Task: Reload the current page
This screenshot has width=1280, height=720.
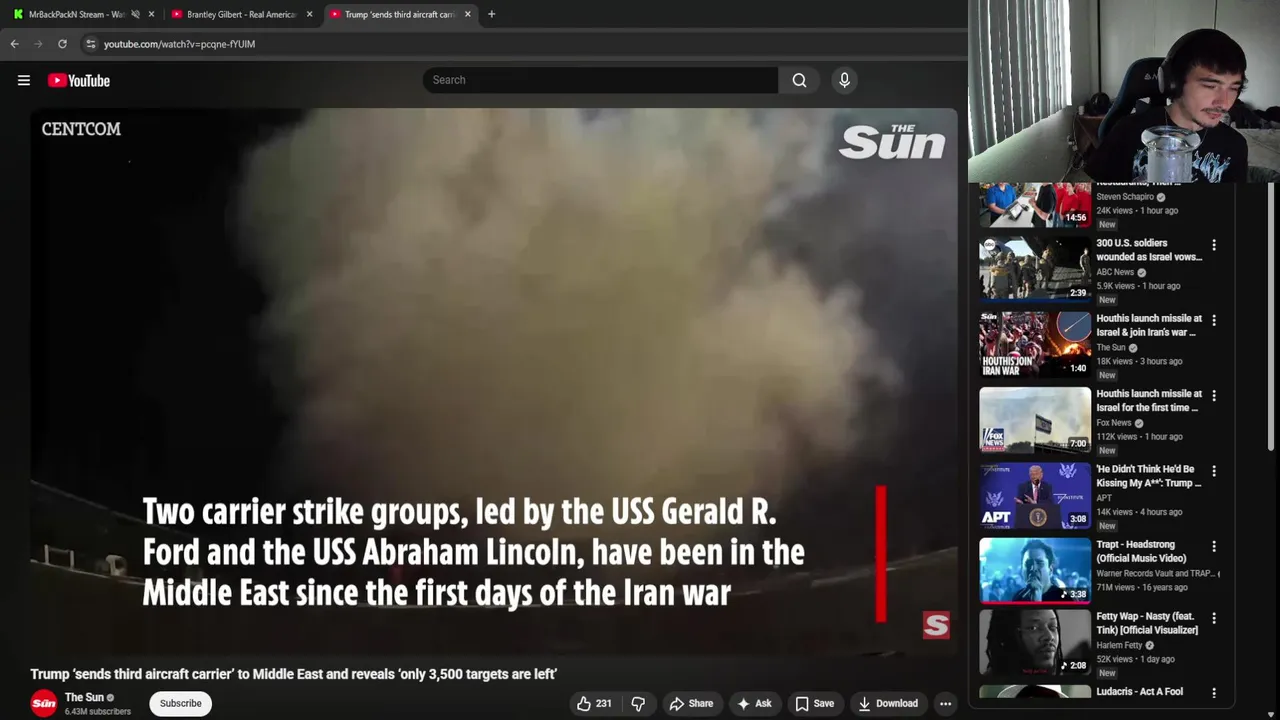Action: pyautogui.click(x=62, y=44)
